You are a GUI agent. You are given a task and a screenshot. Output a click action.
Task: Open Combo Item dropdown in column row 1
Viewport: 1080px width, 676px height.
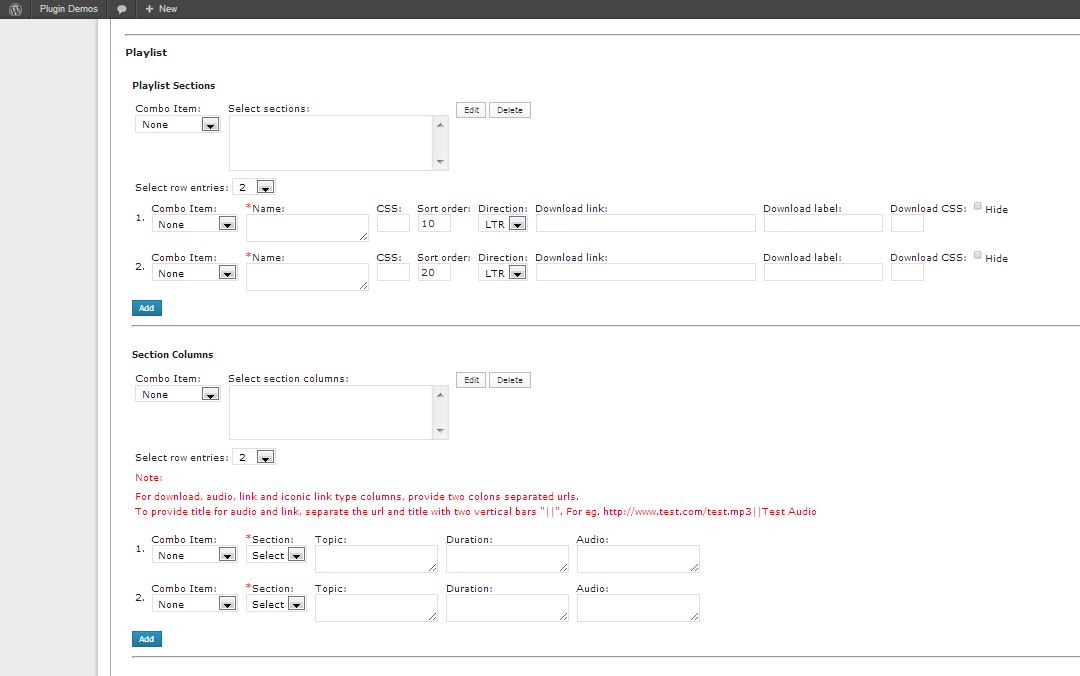point(194,555)
